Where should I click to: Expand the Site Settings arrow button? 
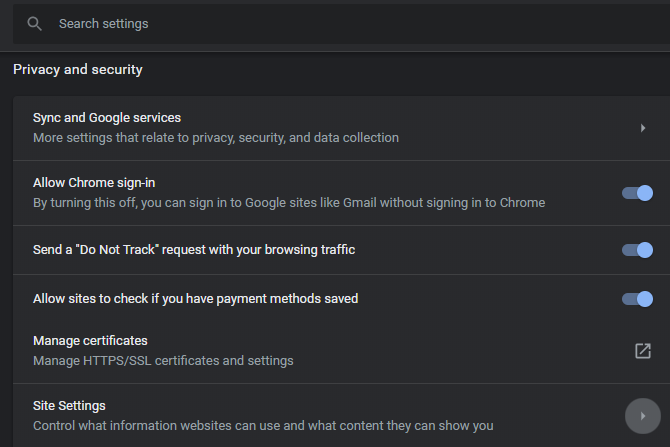coord(642,415)
